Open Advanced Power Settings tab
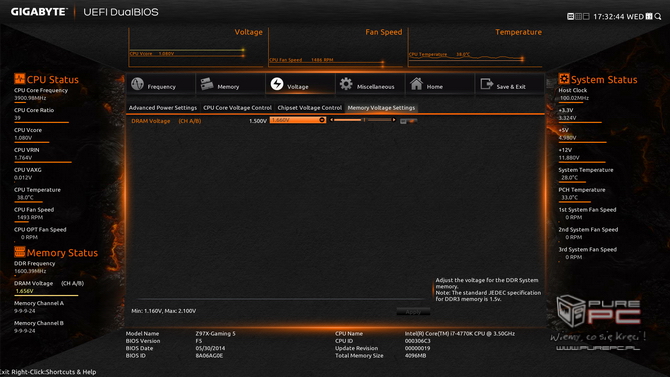This screenshot has width=670, height=377. point(163,108)
